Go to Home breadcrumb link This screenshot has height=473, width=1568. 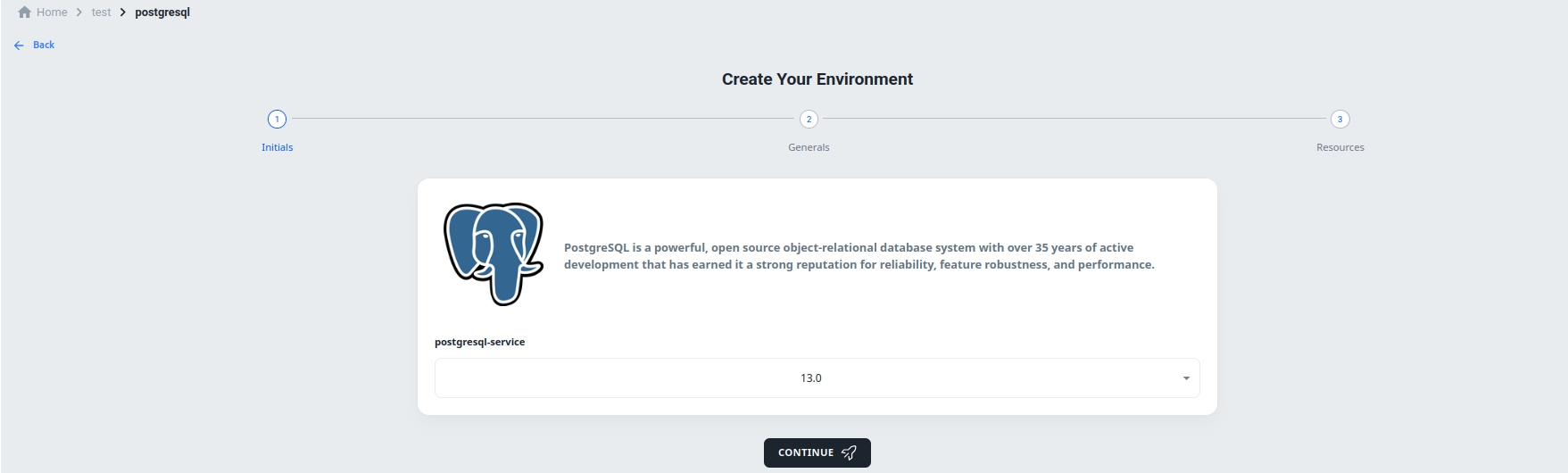pyautogui.click(x=52, y=12)
